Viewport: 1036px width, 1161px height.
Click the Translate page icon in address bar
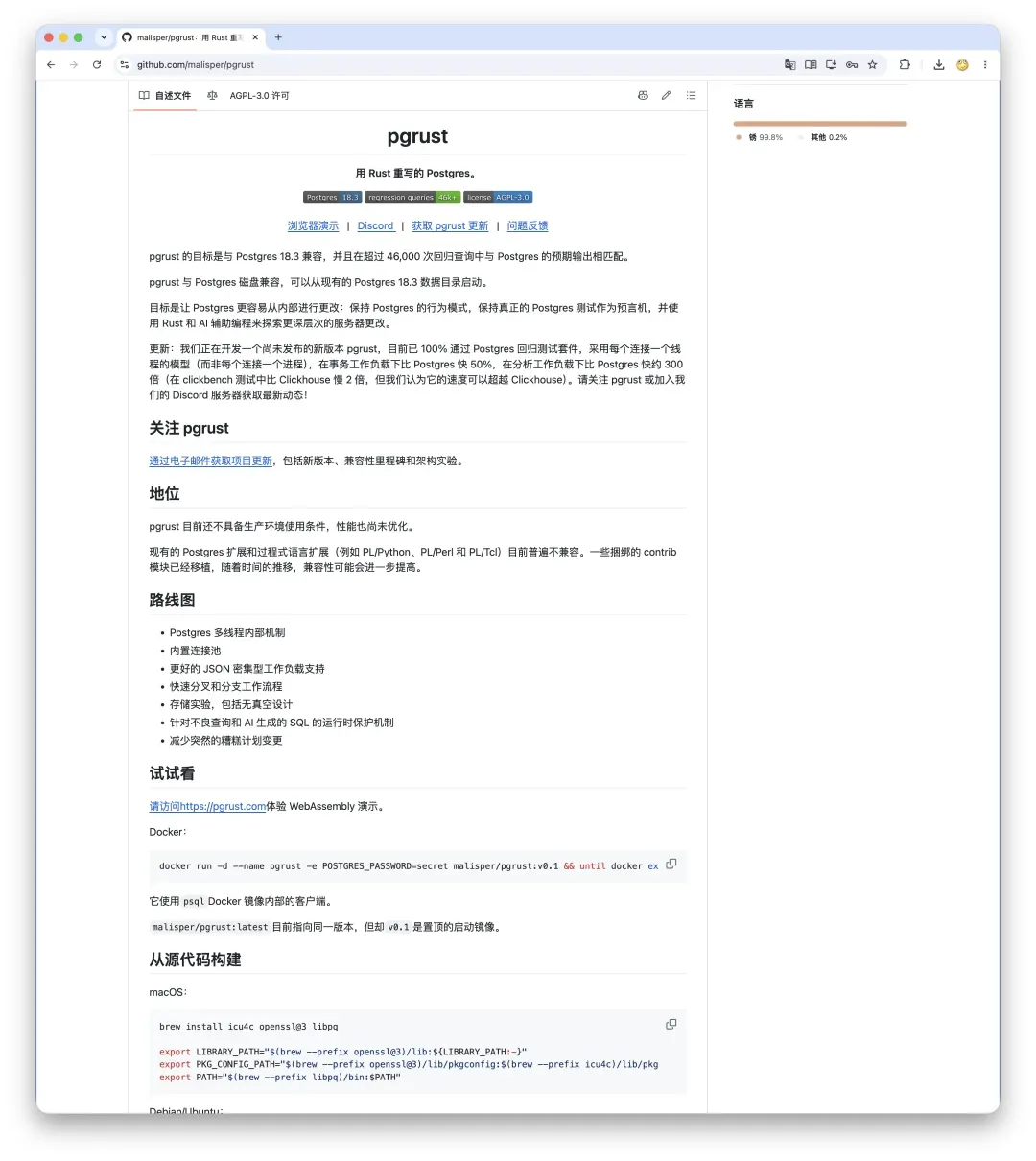pos(789,65)
